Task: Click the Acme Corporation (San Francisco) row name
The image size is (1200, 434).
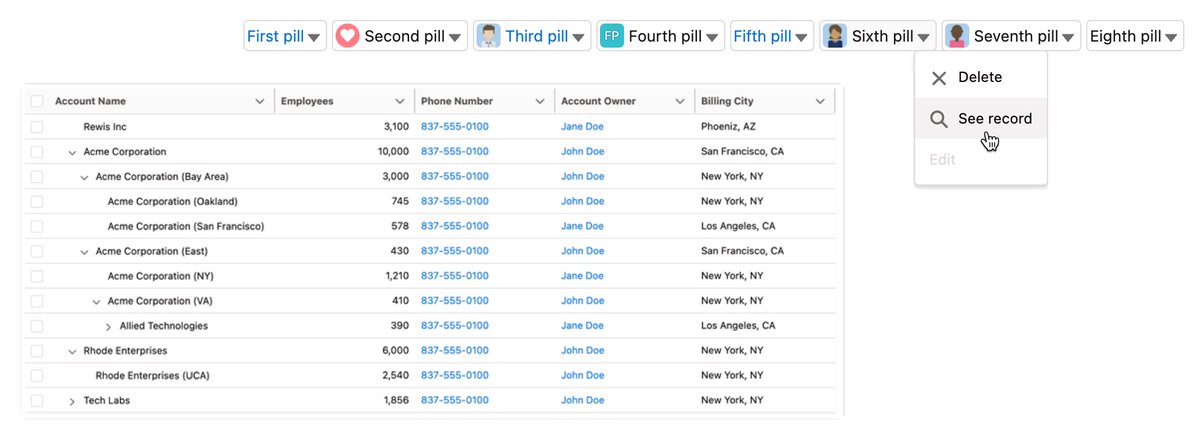Action: [x=186, y=226]
